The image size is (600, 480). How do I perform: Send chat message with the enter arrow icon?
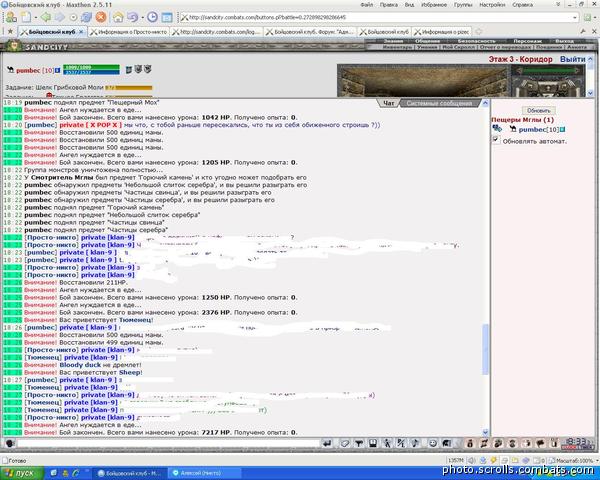(x=327, y=443)
